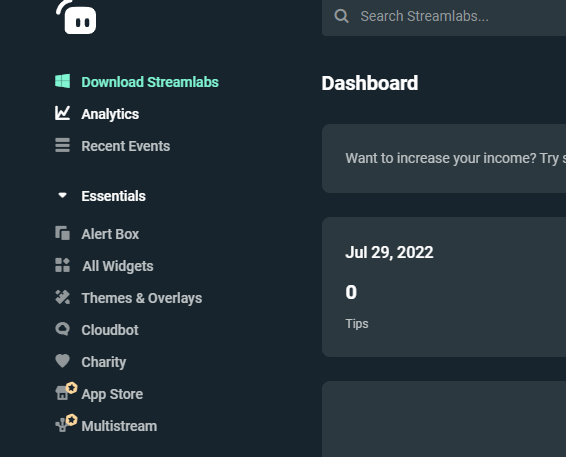Click the Jul 29, 2022 date
Screen dimensions: 566x457
[389, 252]
